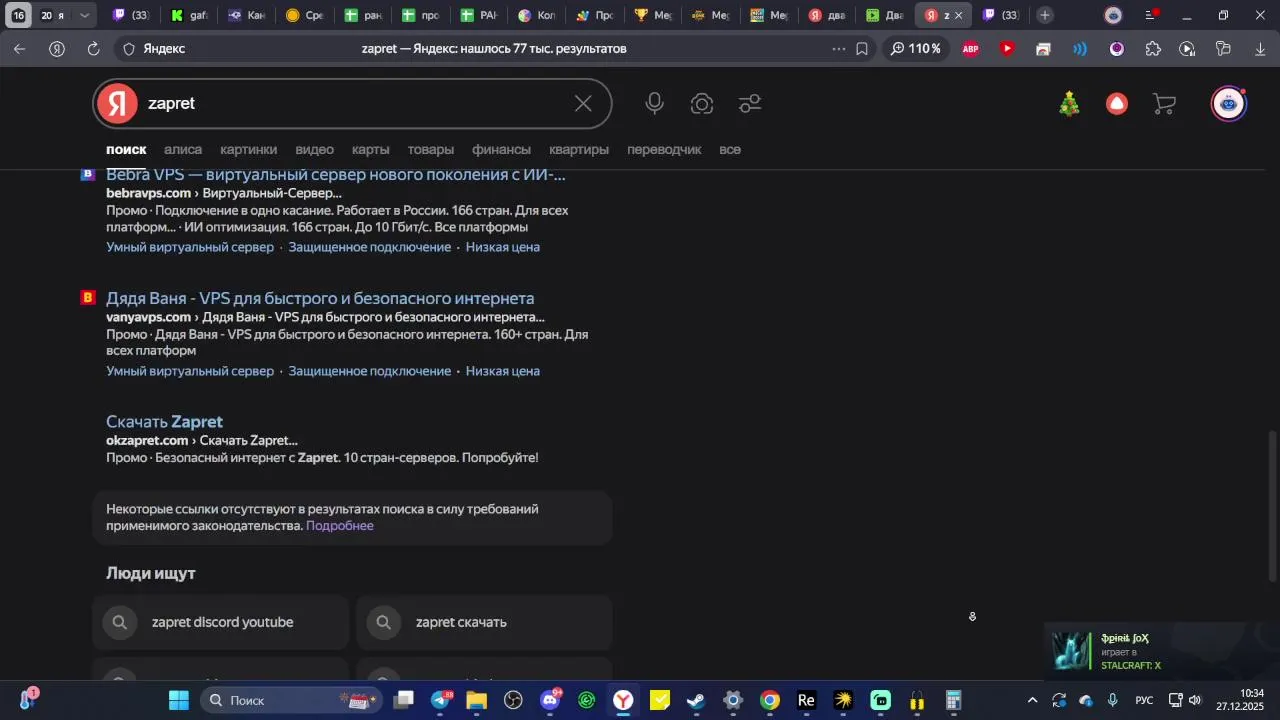Open the ABP ad blocker extension
The image size is (1280, 720).
(x=970, y=49)
